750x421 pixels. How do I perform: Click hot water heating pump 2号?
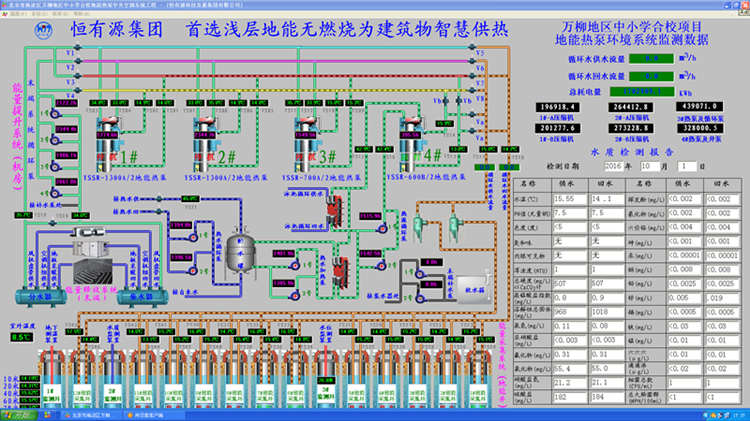(295, 296)
